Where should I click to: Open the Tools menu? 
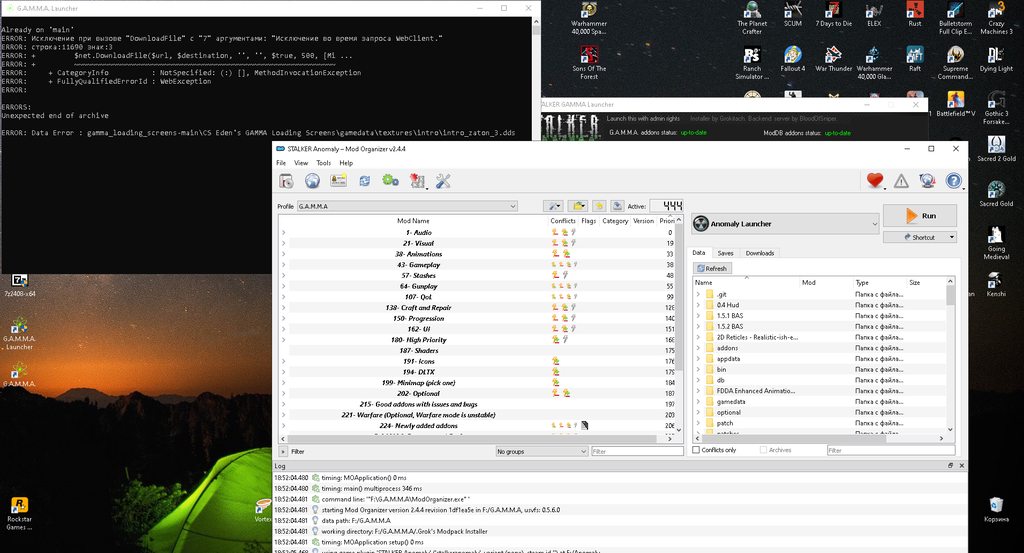pyautogui.click(x=323, y=163)
